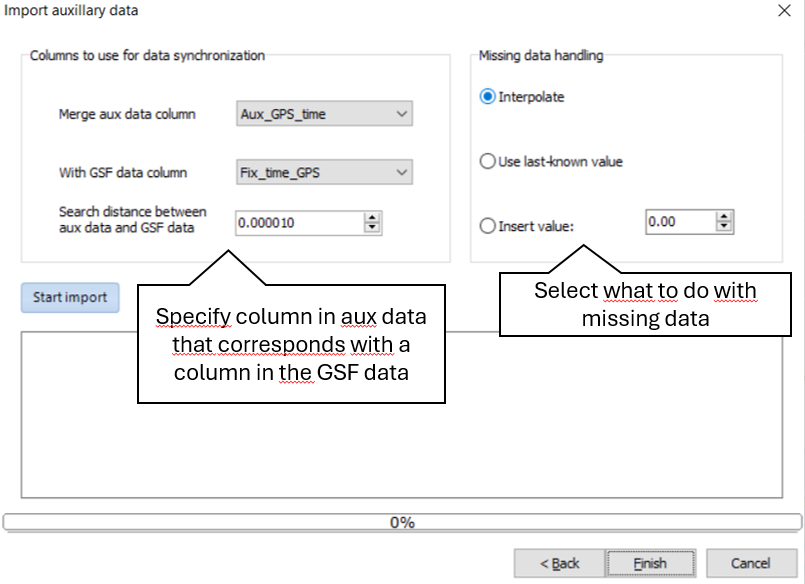Expand the Aux_GPS_time combo box list

tap(403, 113)
